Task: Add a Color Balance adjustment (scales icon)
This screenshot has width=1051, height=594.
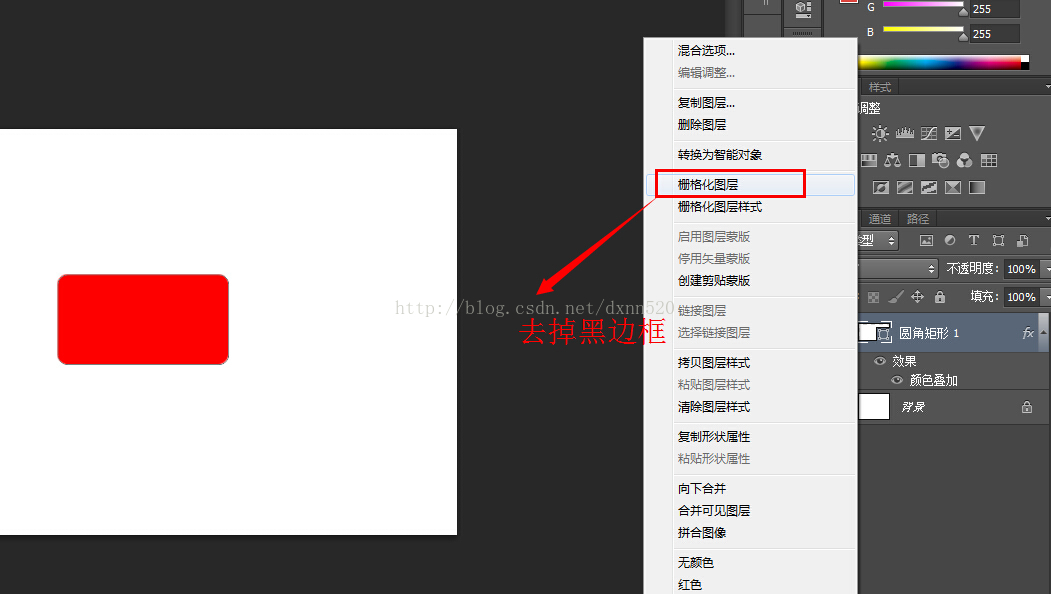Action: click(x=893, y=160)
